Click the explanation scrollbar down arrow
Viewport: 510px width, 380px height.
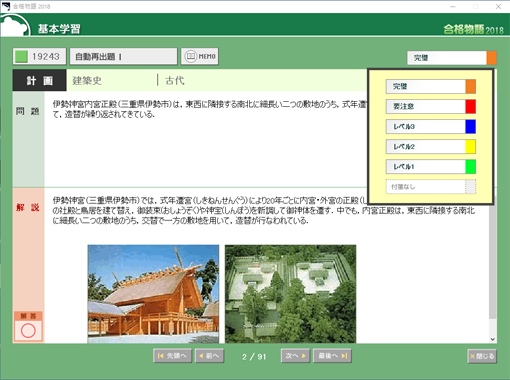coord(493,339)
